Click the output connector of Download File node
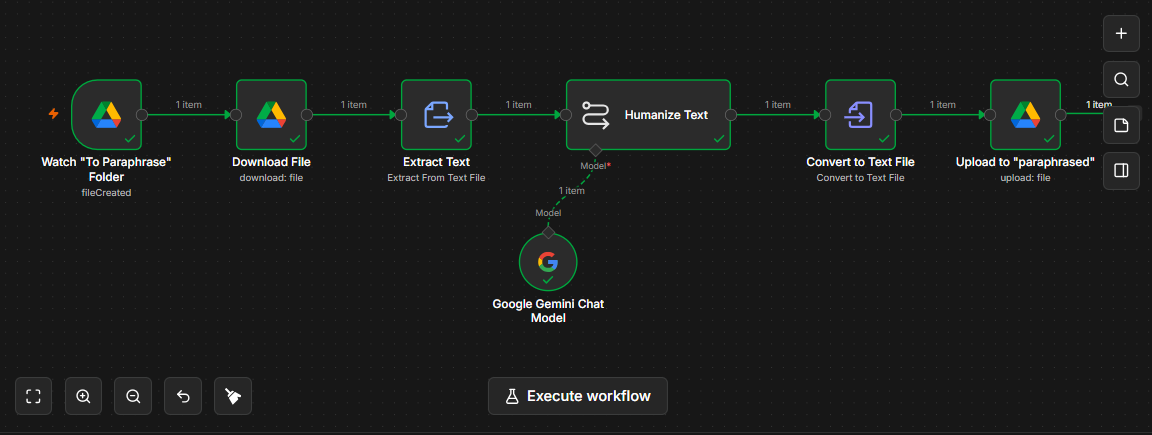This screenshot has height=435, width=1152. tap(307, 115)
